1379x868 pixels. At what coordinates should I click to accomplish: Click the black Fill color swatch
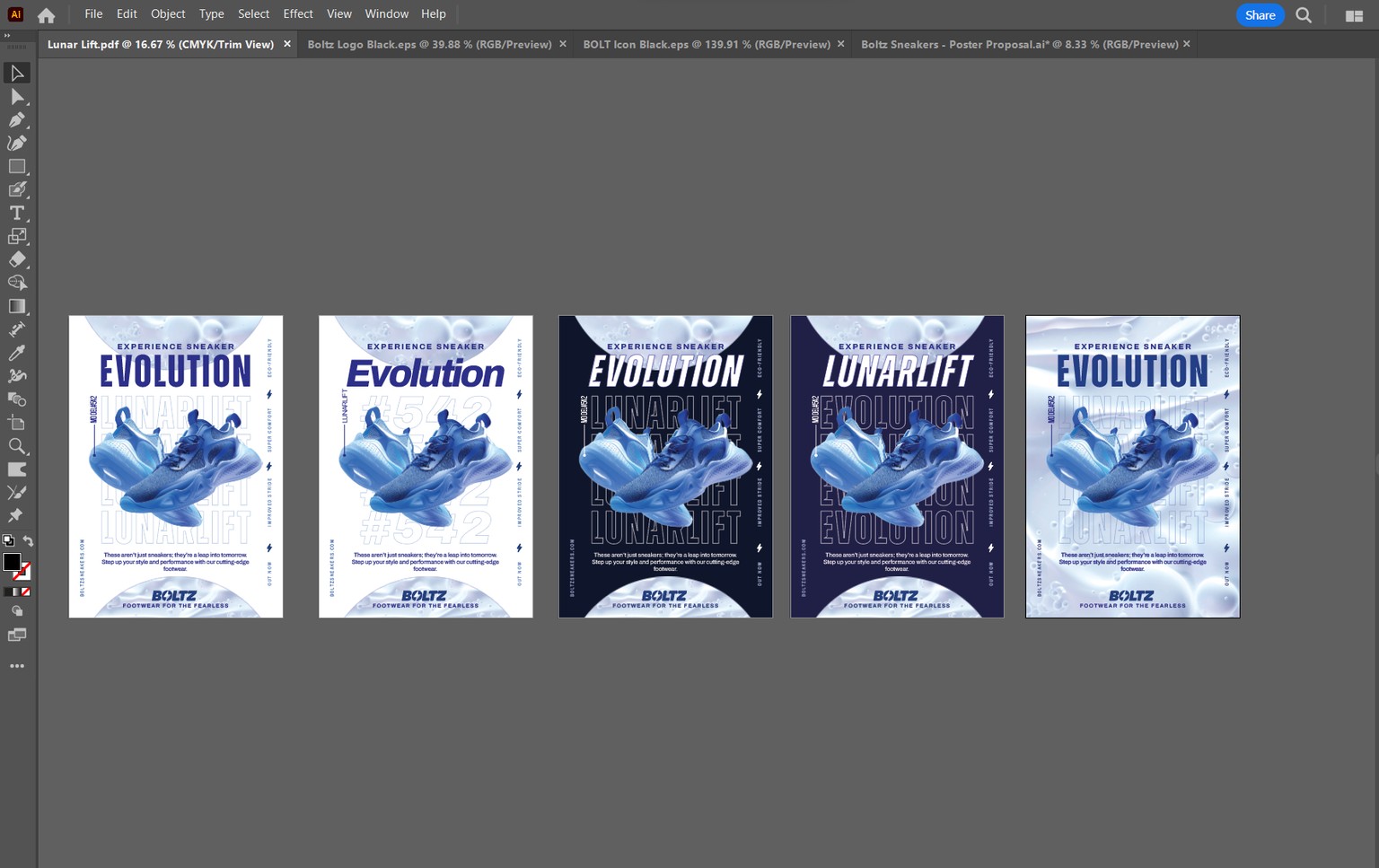click(x=11, y=562)
